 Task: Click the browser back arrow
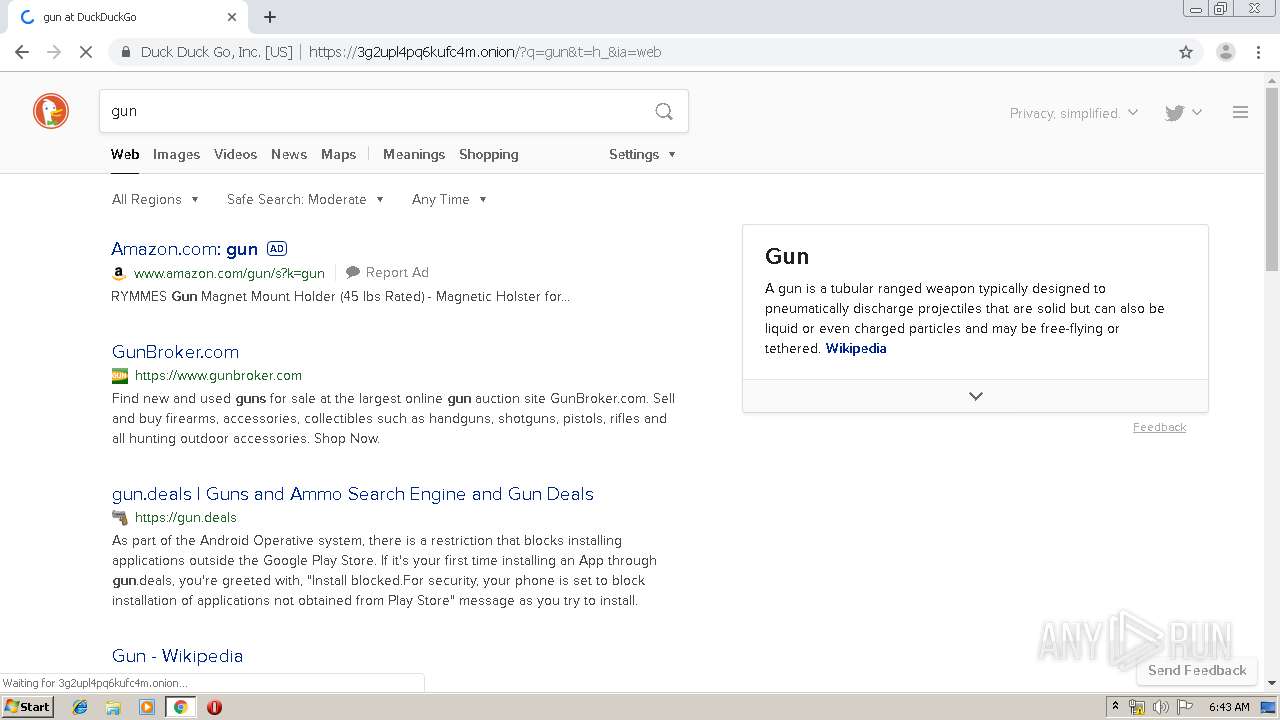coord(22,52)
